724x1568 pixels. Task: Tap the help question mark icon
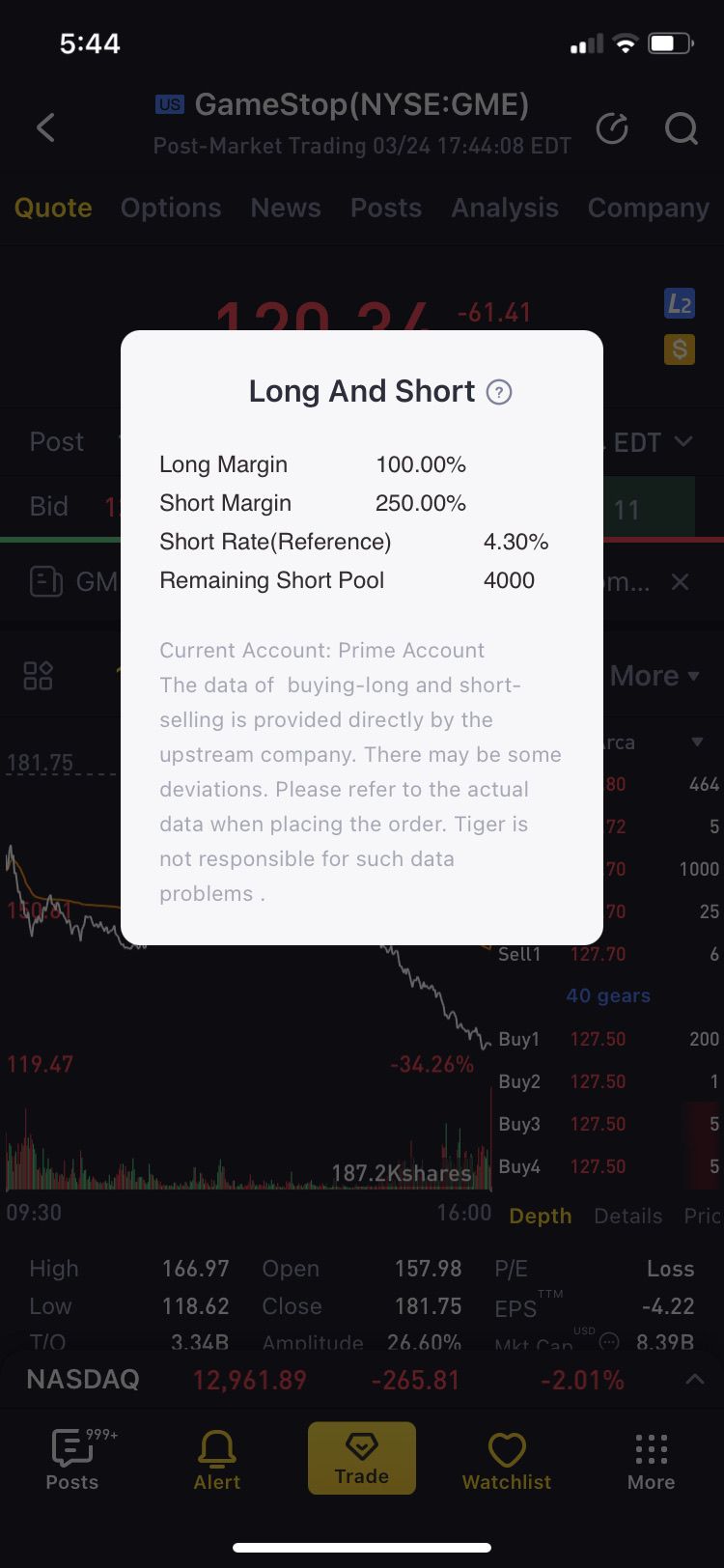tap(499, 392)
